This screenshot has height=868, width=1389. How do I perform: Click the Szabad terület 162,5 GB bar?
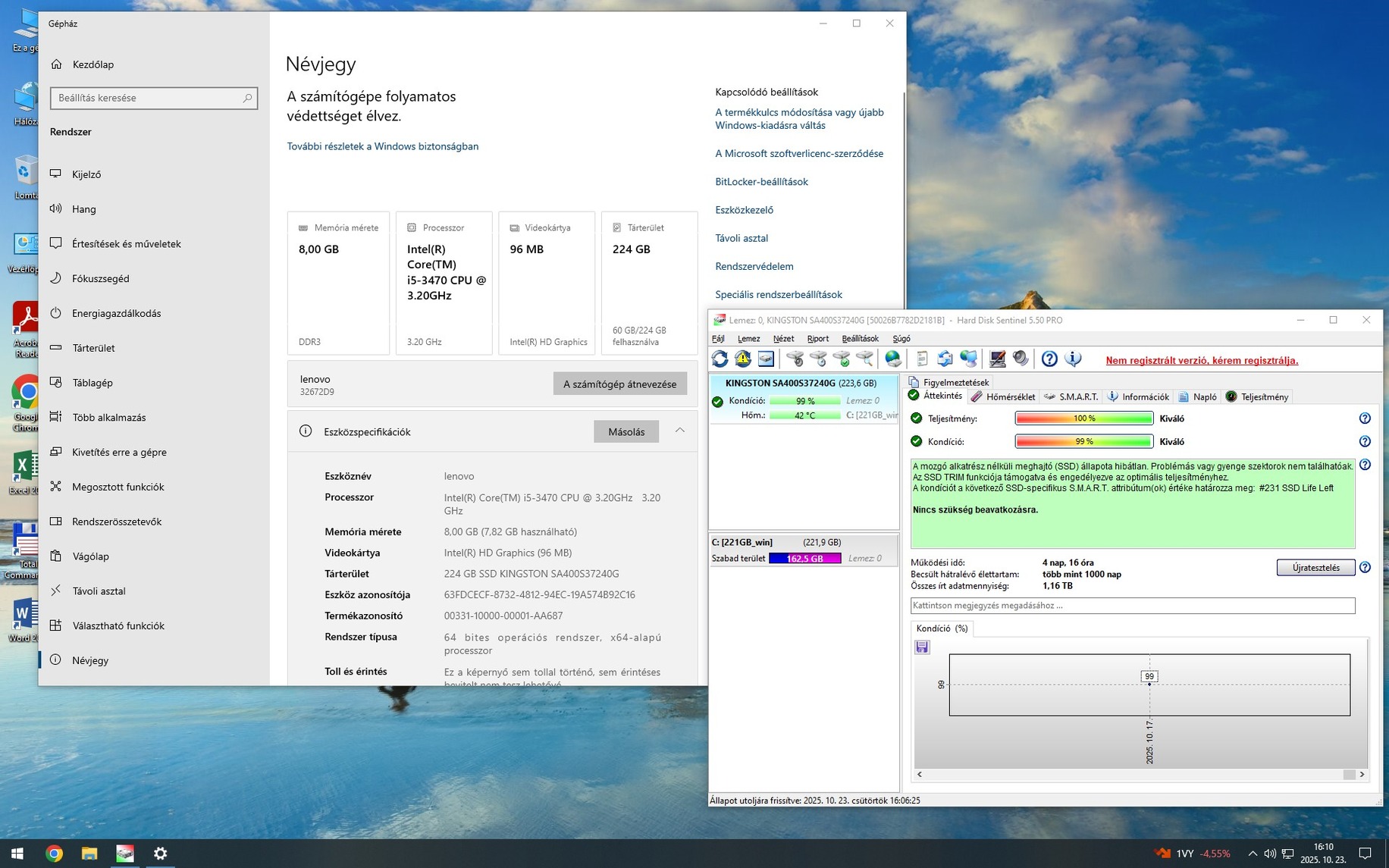[x=804, y=559]
